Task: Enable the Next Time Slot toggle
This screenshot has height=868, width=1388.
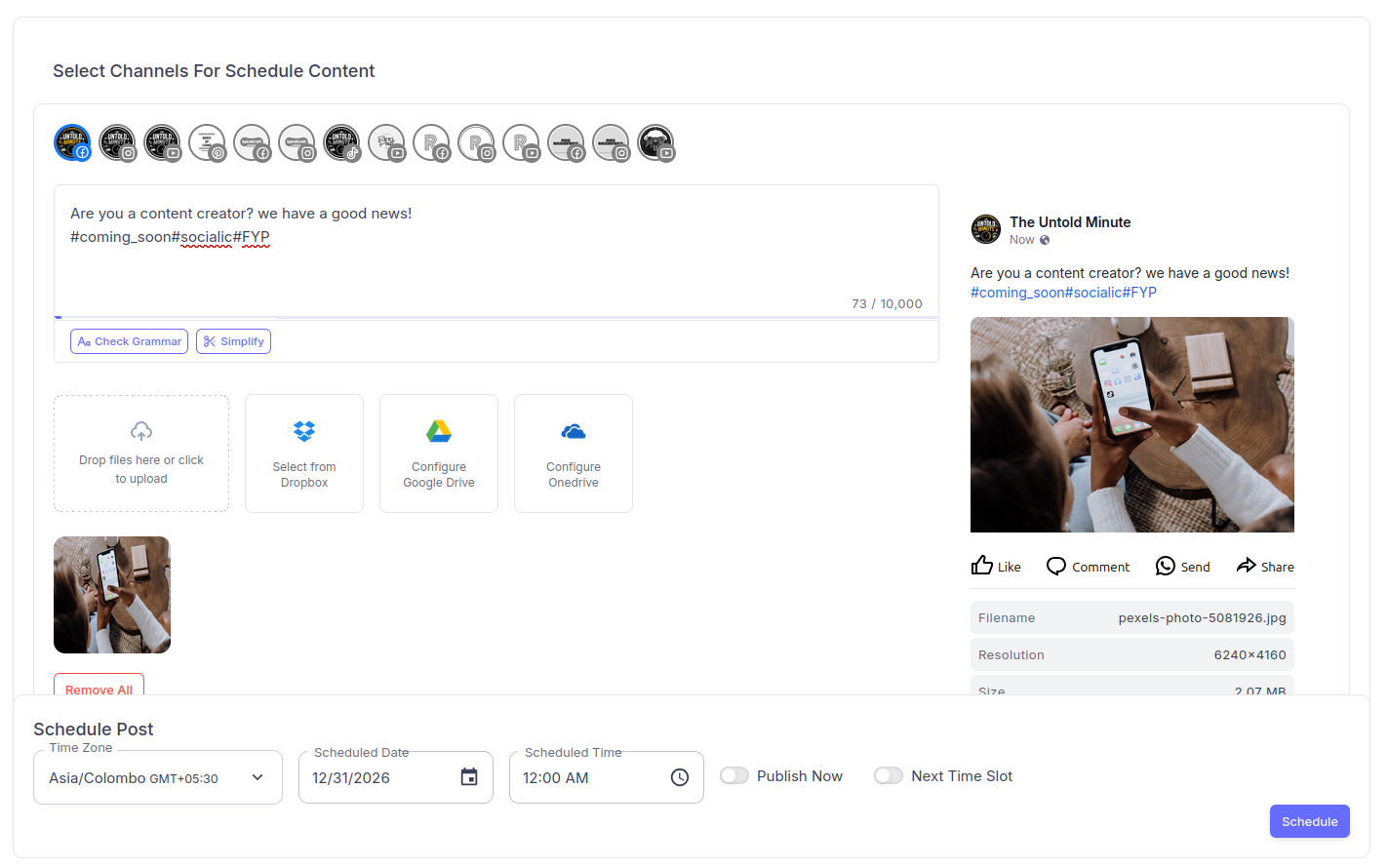Action: pyautogui.click(x=889, y=776)
